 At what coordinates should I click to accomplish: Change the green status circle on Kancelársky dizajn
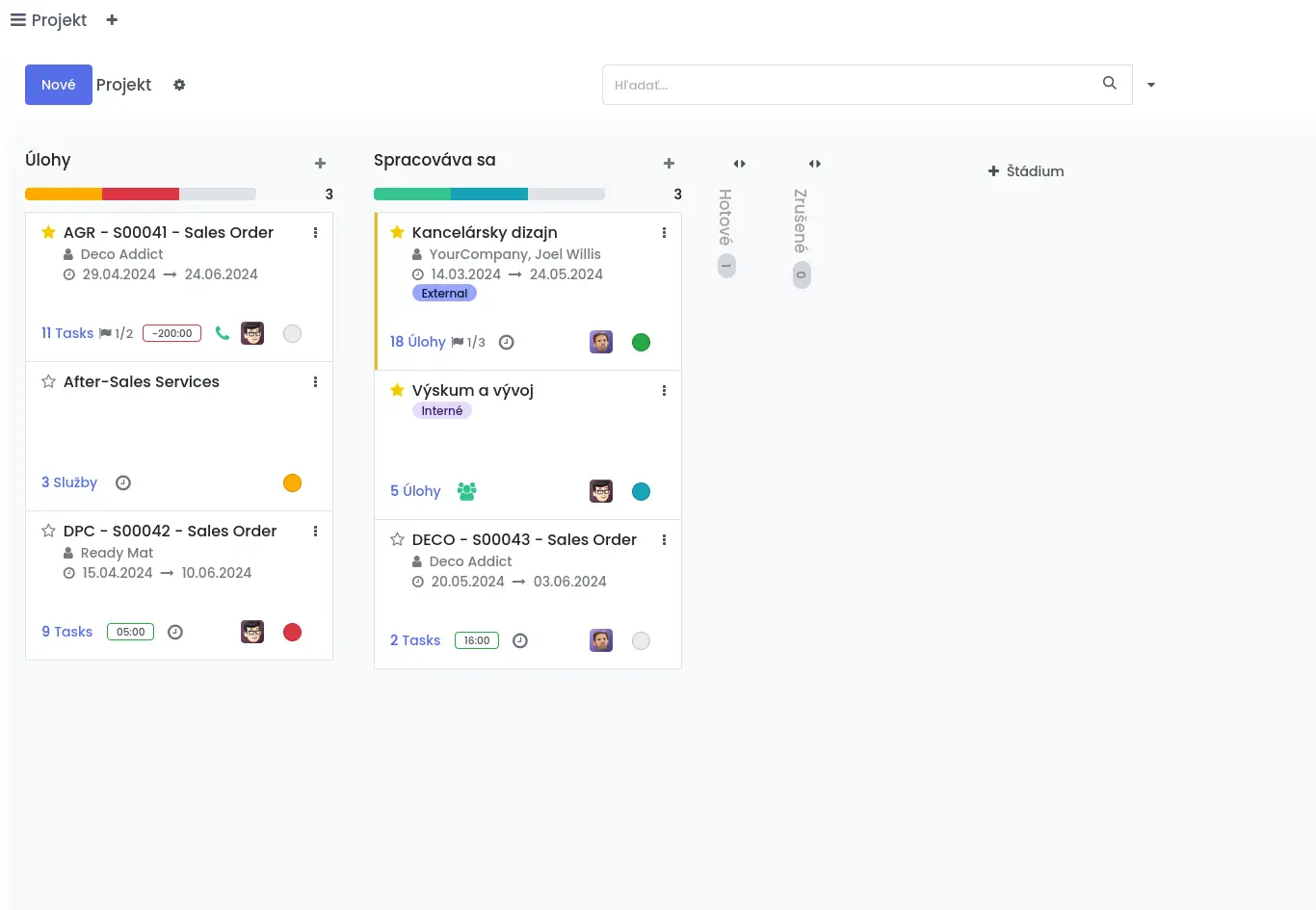point(642,342)
